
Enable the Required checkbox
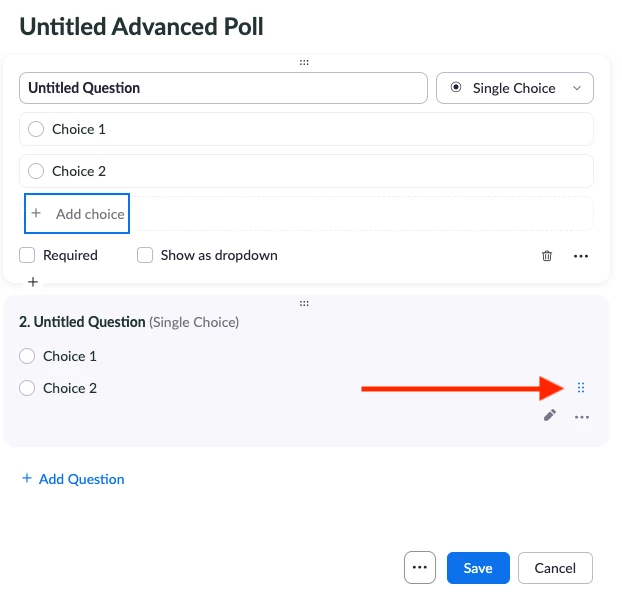click(x=28, y=255)
